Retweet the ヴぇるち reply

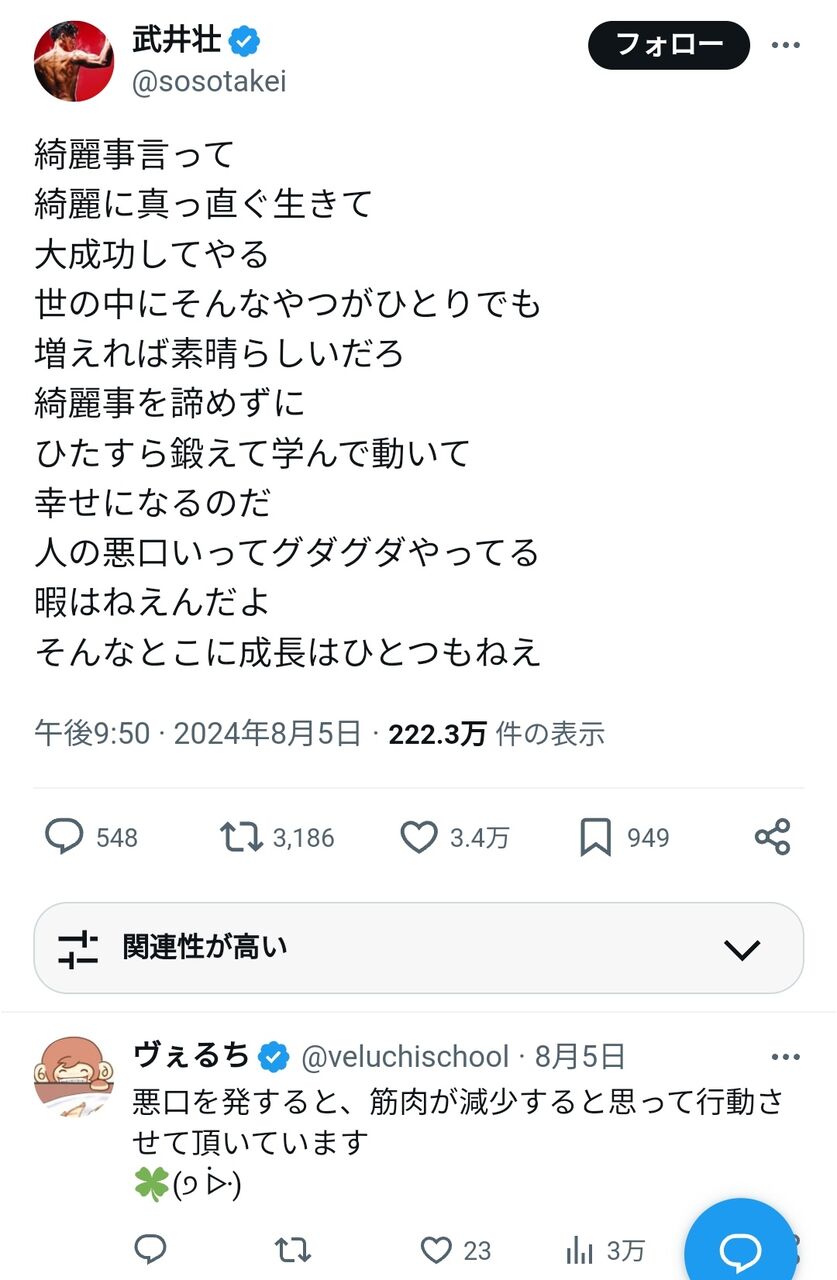(x=293, y=1249)
